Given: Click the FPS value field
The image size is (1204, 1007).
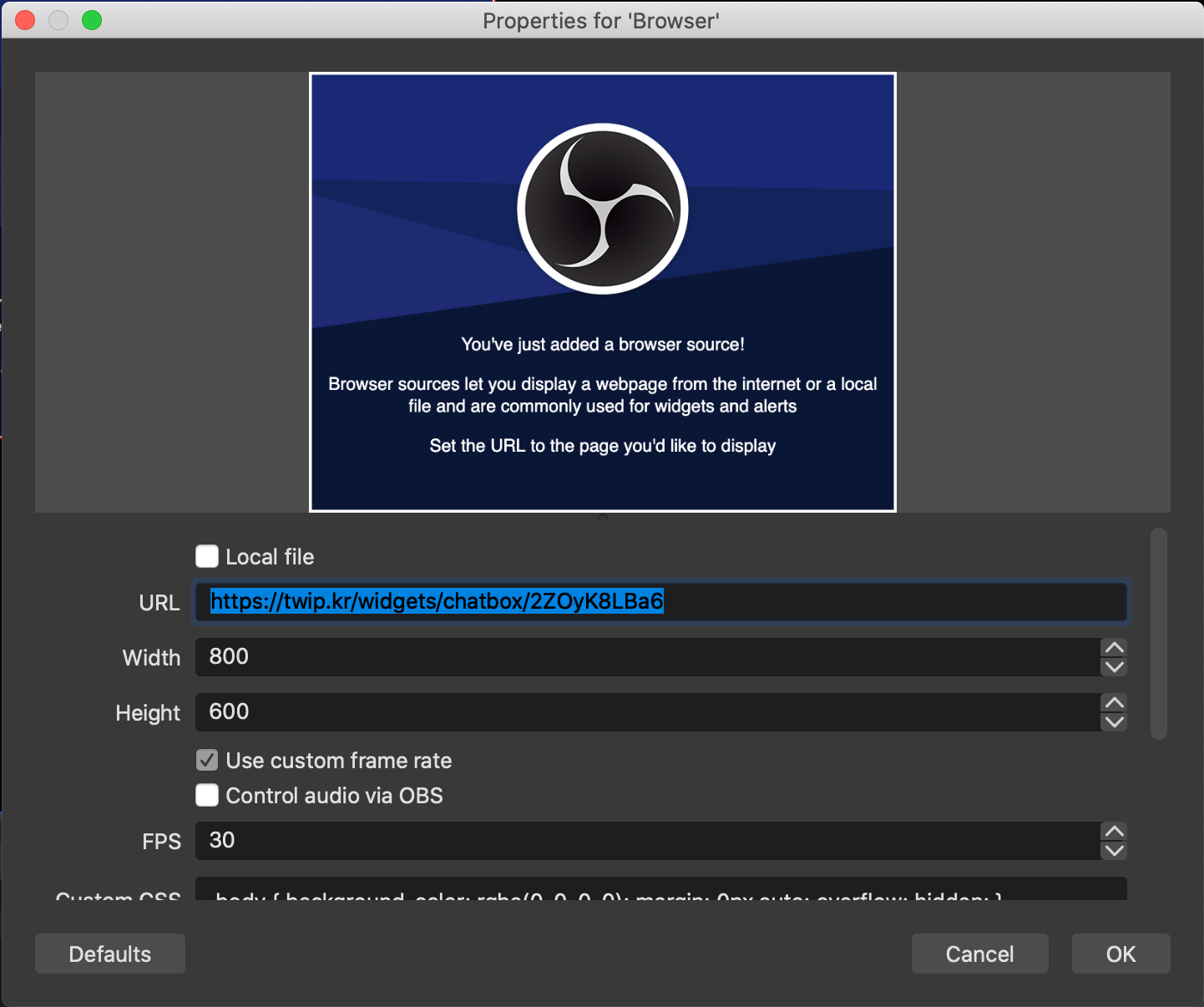Looking at the screenshot, I should point(647,841).
